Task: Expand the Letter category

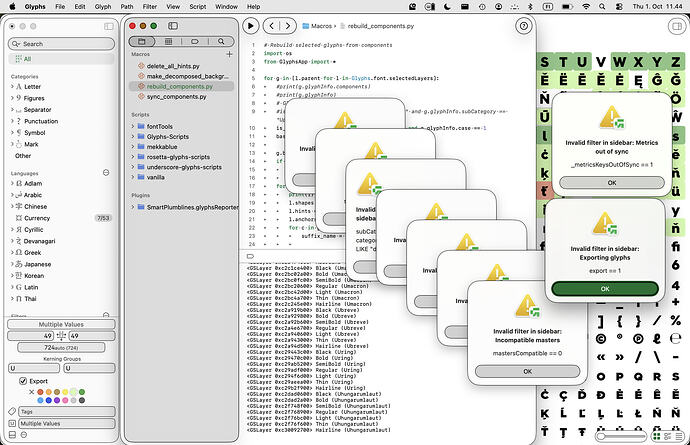Action: coord(12,87)
